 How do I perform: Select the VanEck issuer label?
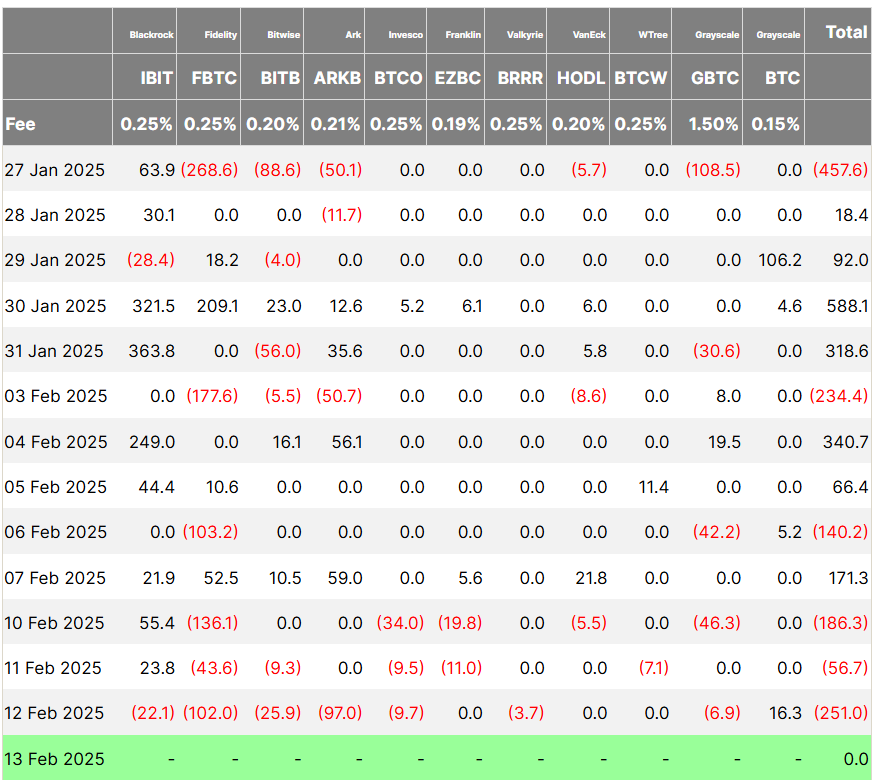pyautogui.click(x=588, y=34)
